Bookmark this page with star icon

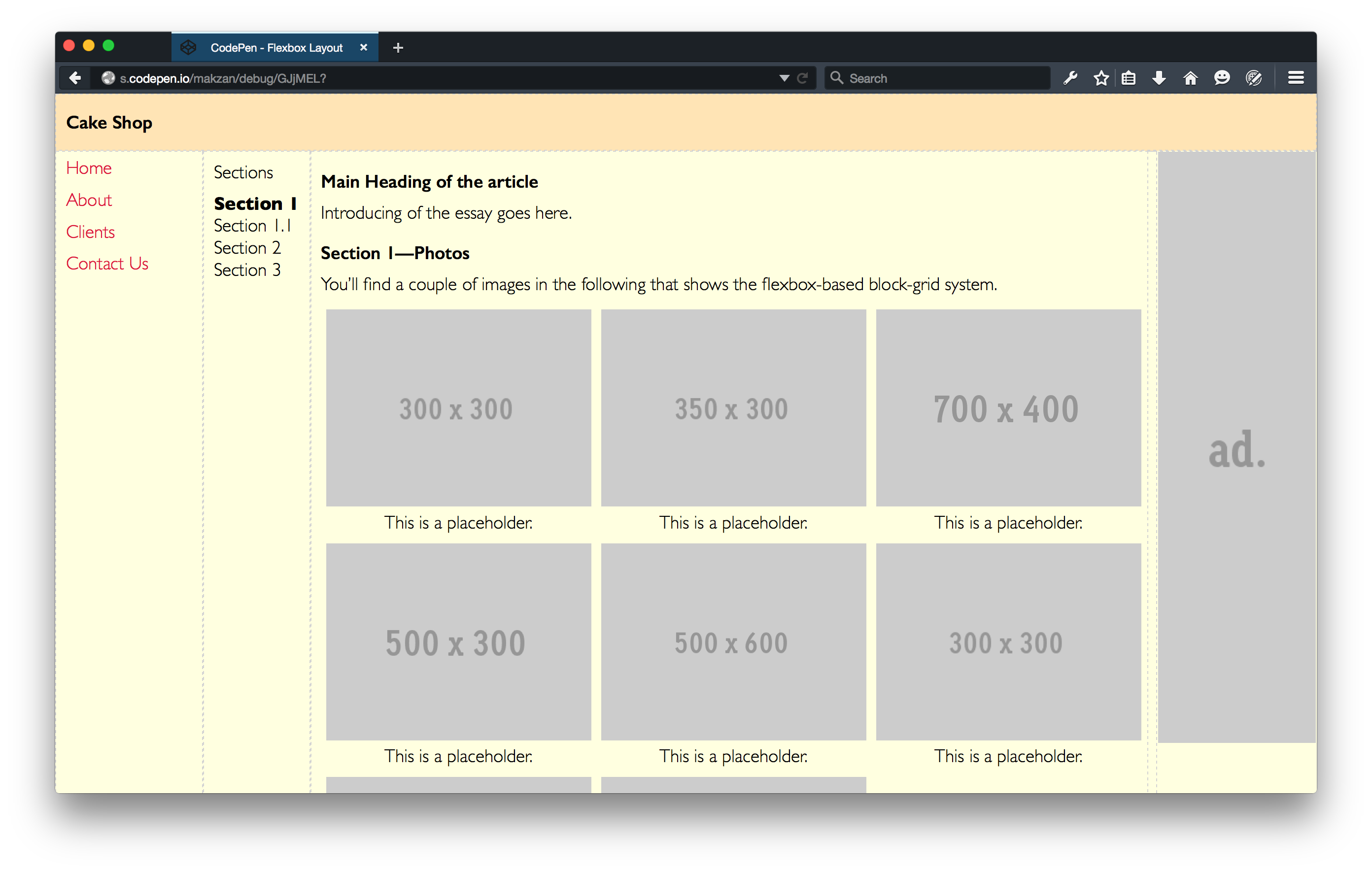click(1101, 78)
